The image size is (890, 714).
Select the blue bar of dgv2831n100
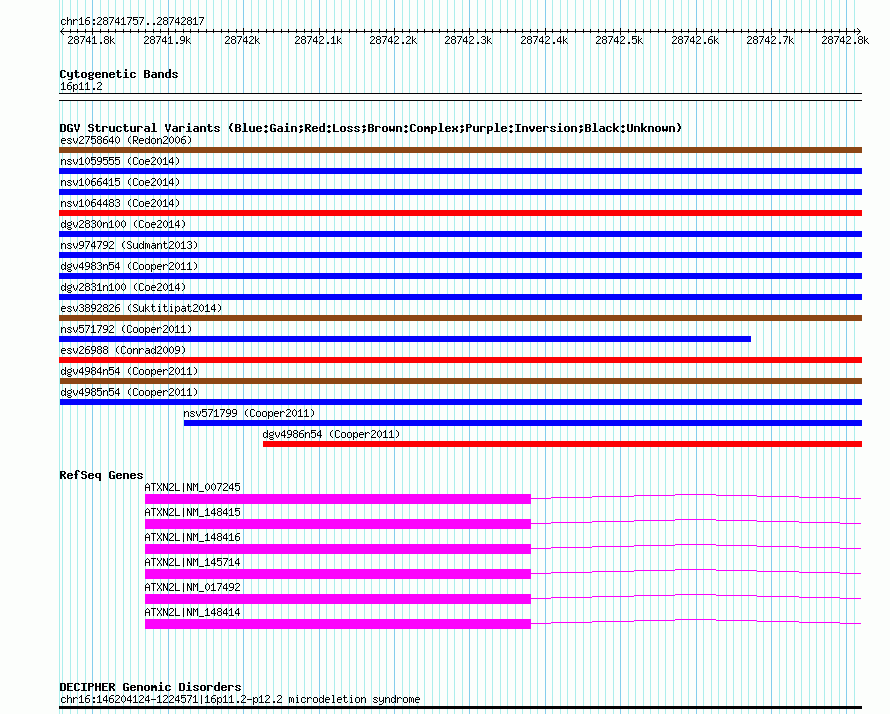(x=460, y=297)
